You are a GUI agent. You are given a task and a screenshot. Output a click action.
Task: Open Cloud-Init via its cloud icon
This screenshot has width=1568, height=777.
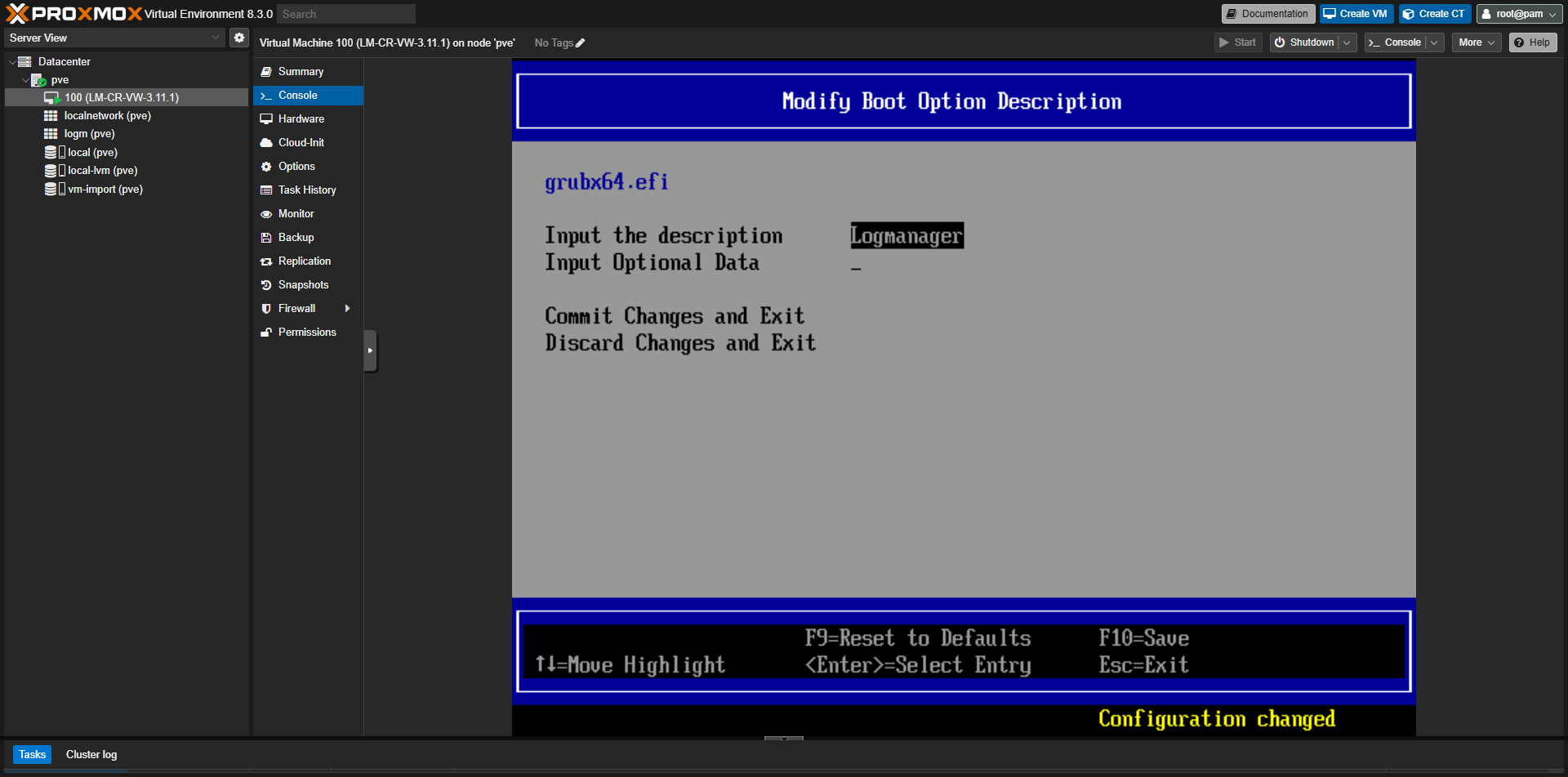pos(266,142)
